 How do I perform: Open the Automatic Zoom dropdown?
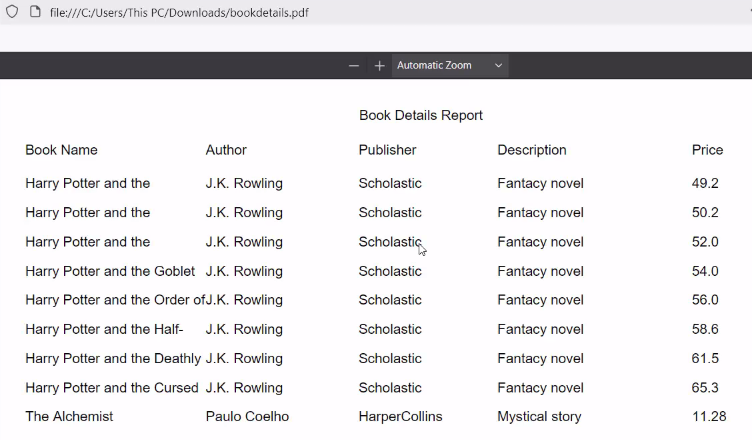point(450,66)
